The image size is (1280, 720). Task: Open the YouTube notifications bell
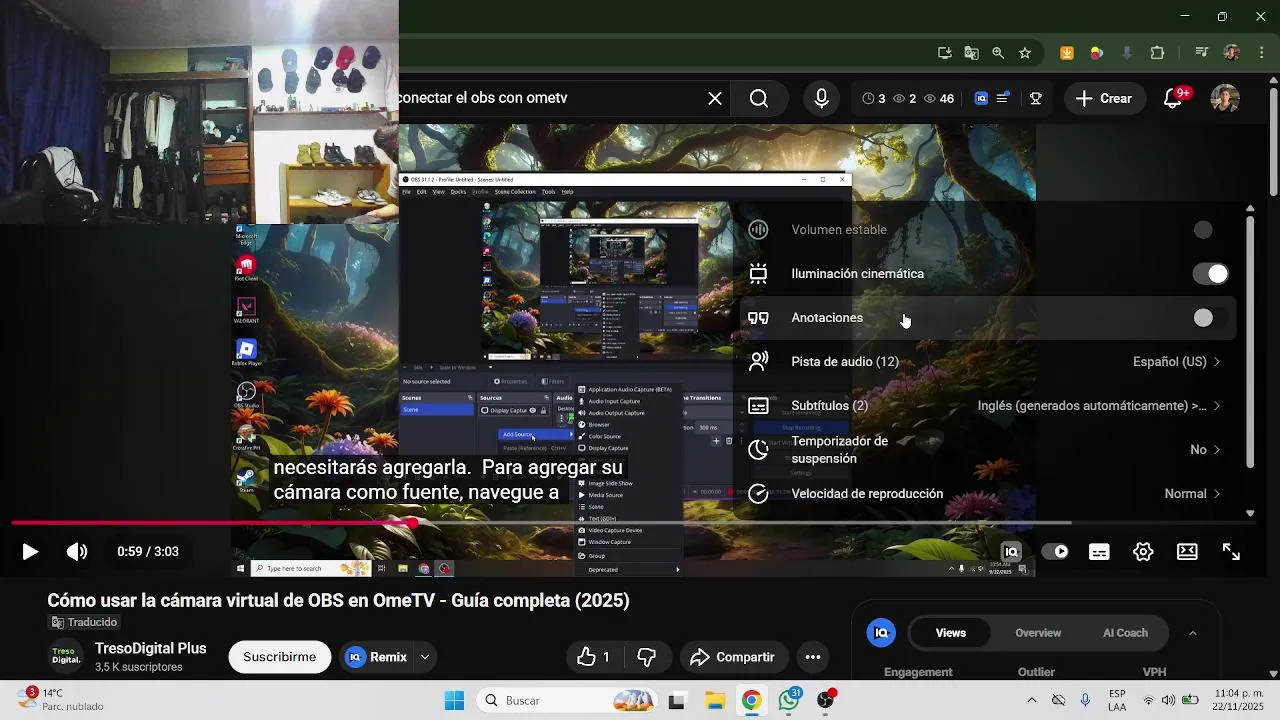(1173, 98)
